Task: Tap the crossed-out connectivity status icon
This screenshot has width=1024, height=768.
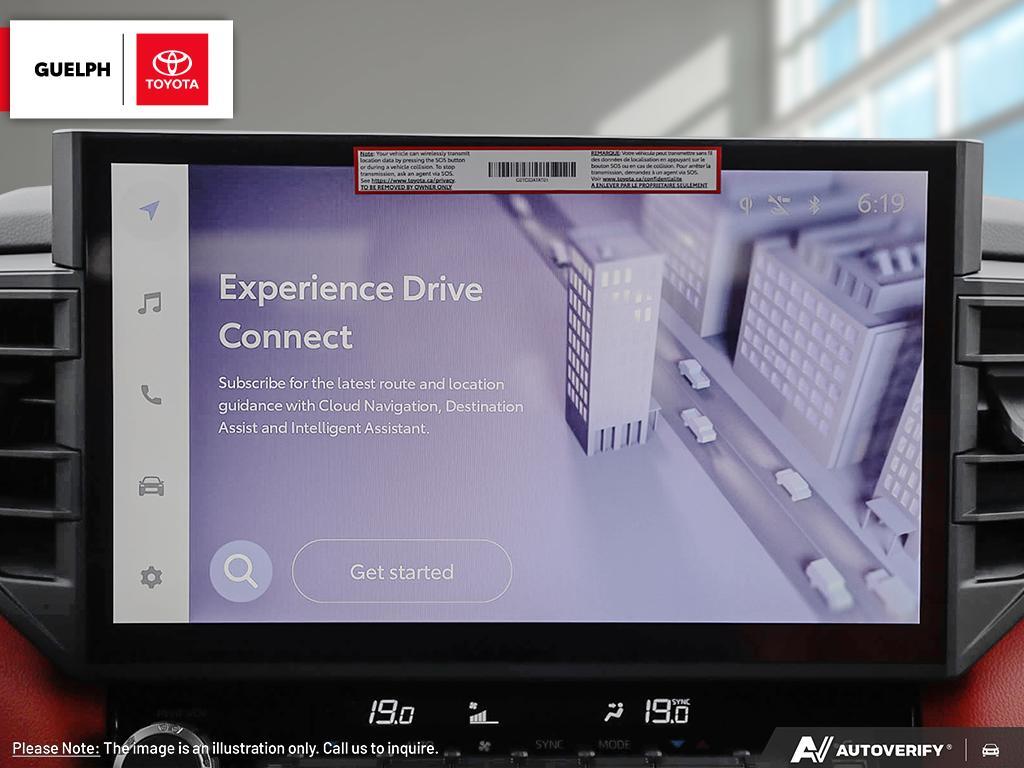Action: 779,205
